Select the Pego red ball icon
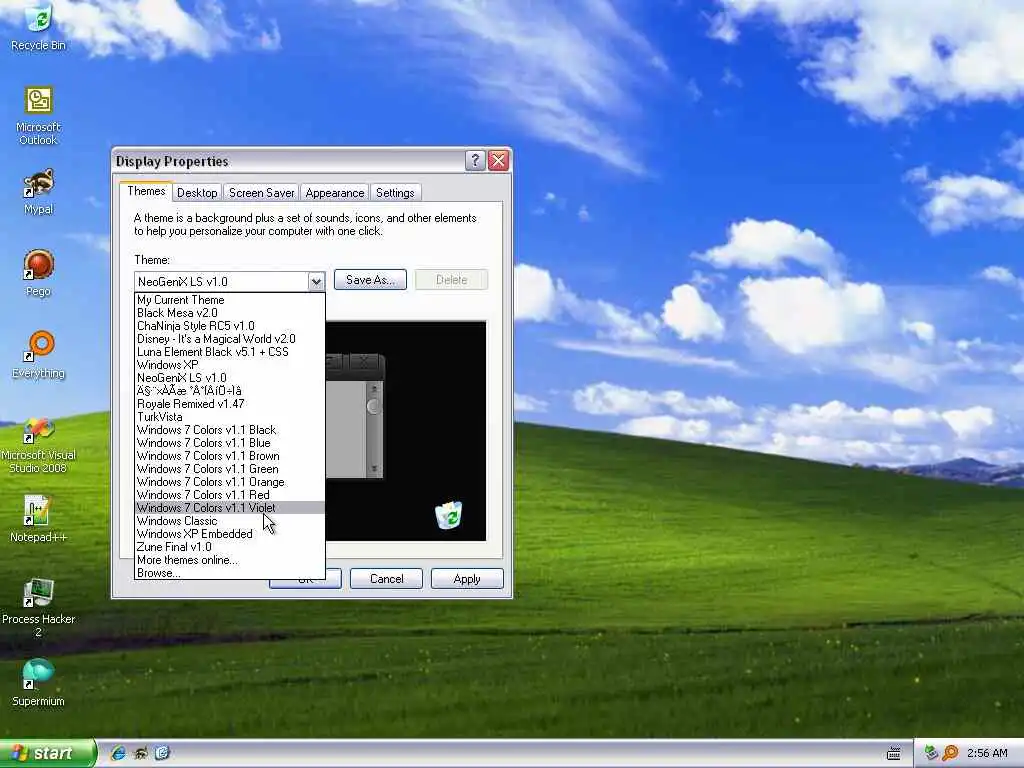 [x=39, y=274]
